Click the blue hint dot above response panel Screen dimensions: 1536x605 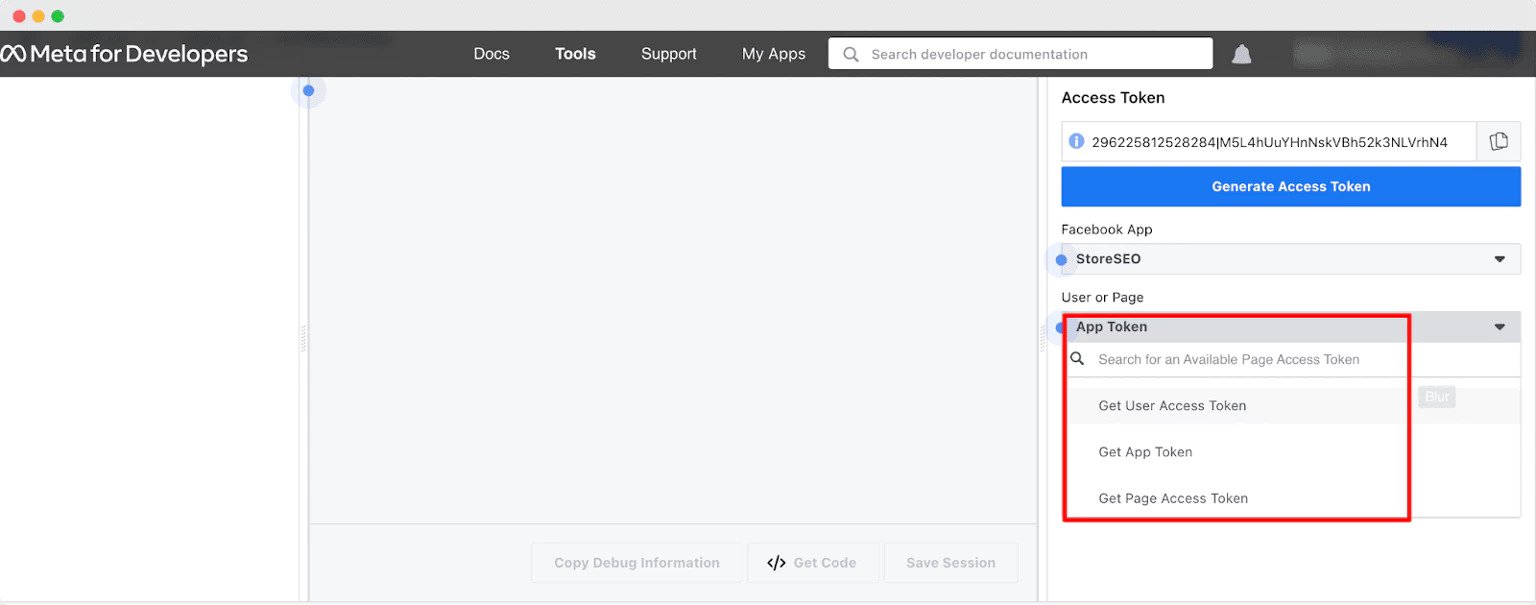point(308,91)
